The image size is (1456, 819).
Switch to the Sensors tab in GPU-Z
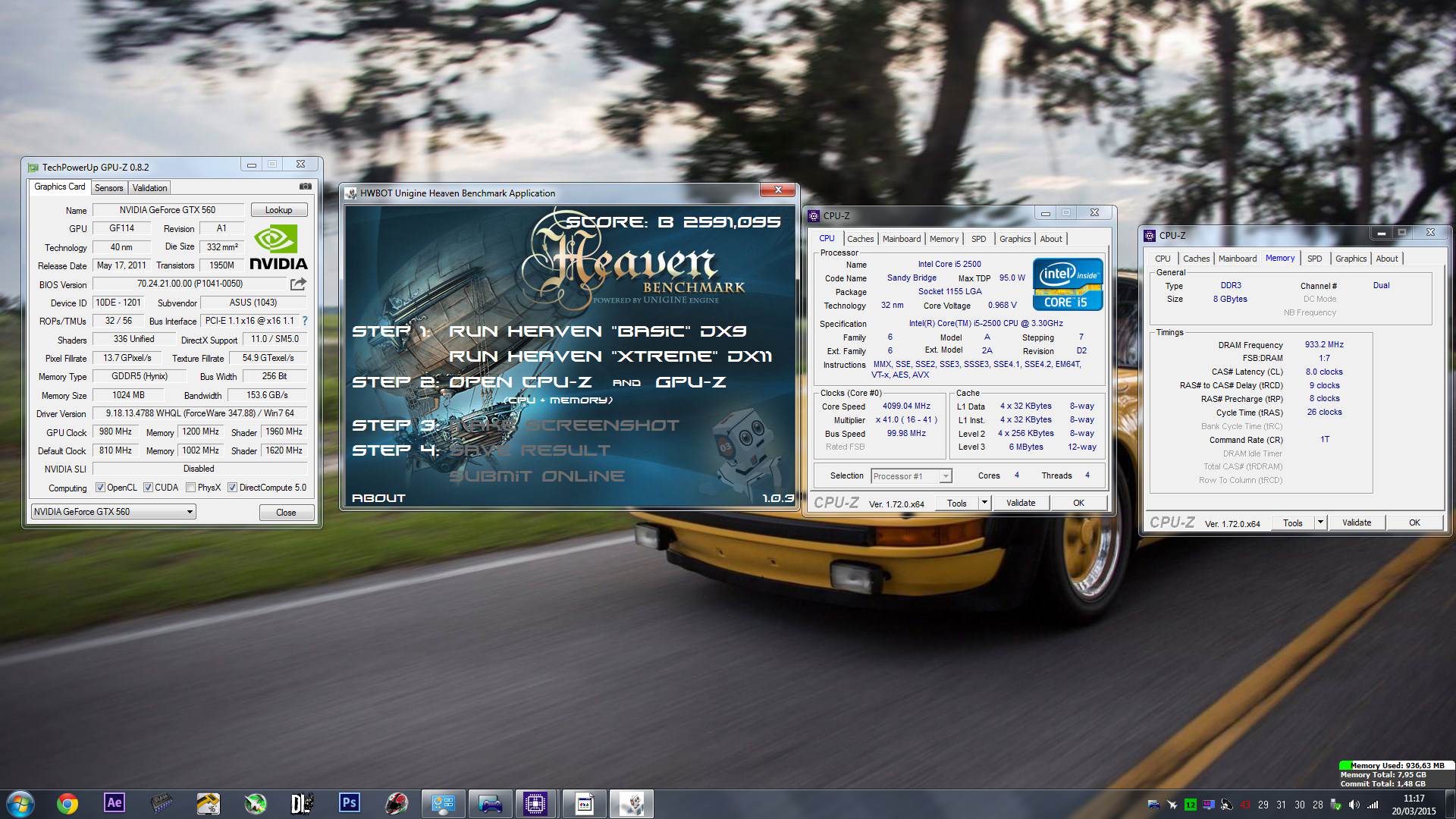pyautogui.click(x=108, y=188)
